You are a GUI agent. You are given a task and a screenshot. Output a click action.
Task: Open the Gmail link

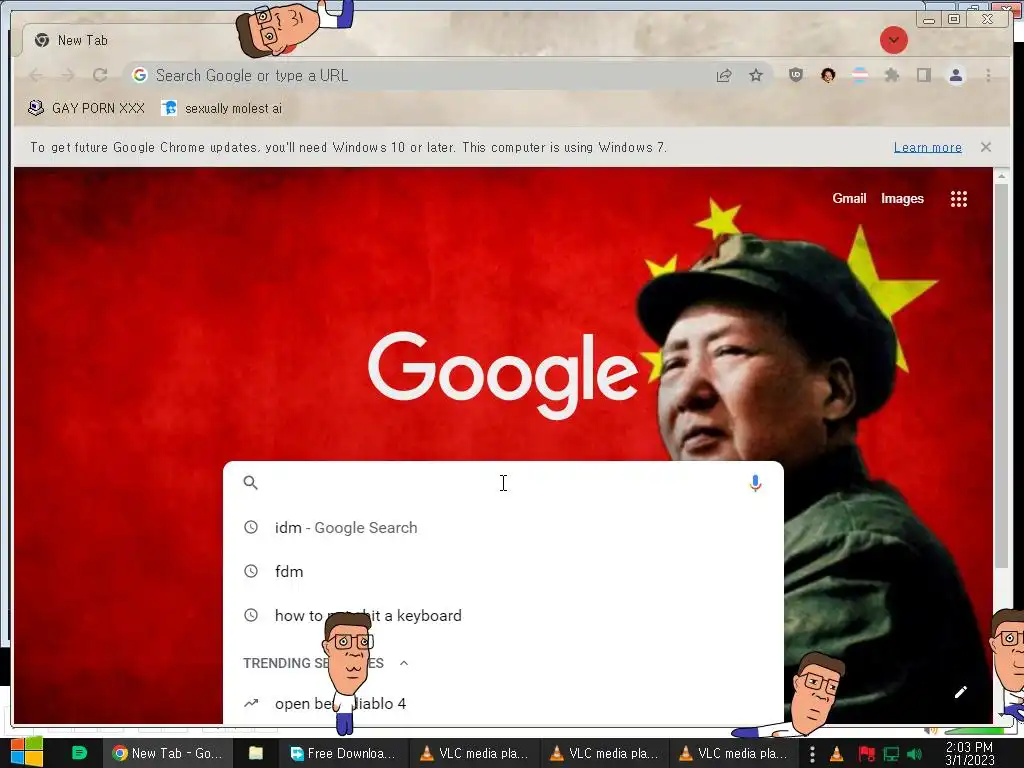[849, 199]
